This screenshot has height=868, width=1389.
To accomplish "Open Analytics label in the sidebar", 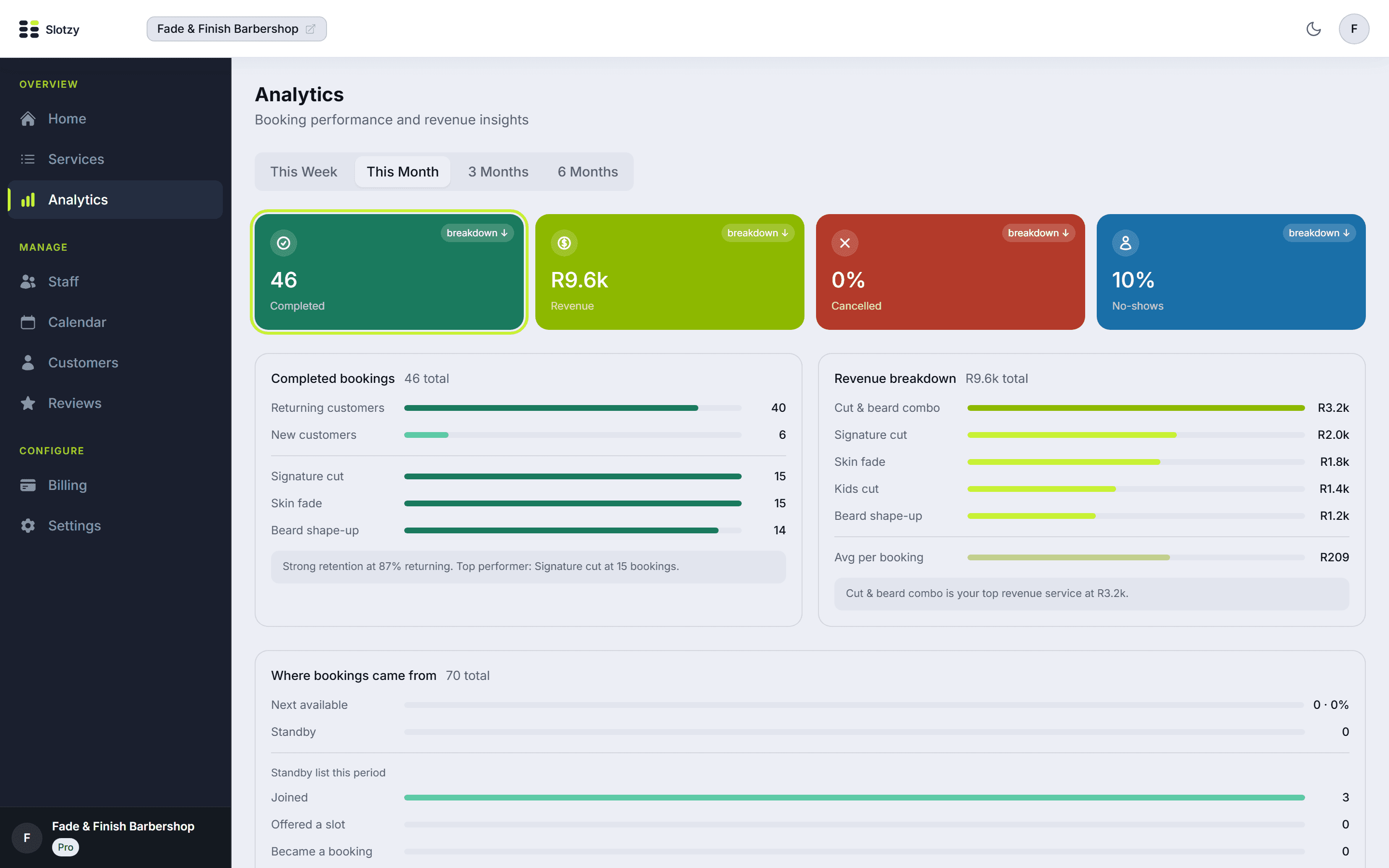I will (x=78, y=200).
